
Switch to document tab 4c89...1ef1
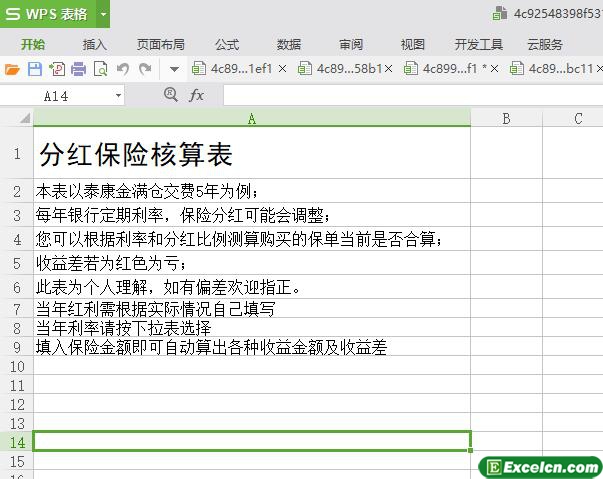[x=233, y=69]
